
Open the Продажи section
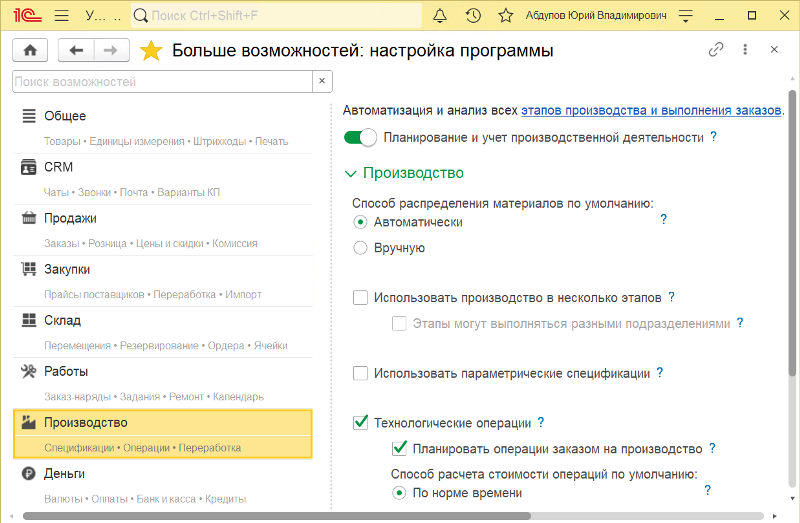(162, 230)
